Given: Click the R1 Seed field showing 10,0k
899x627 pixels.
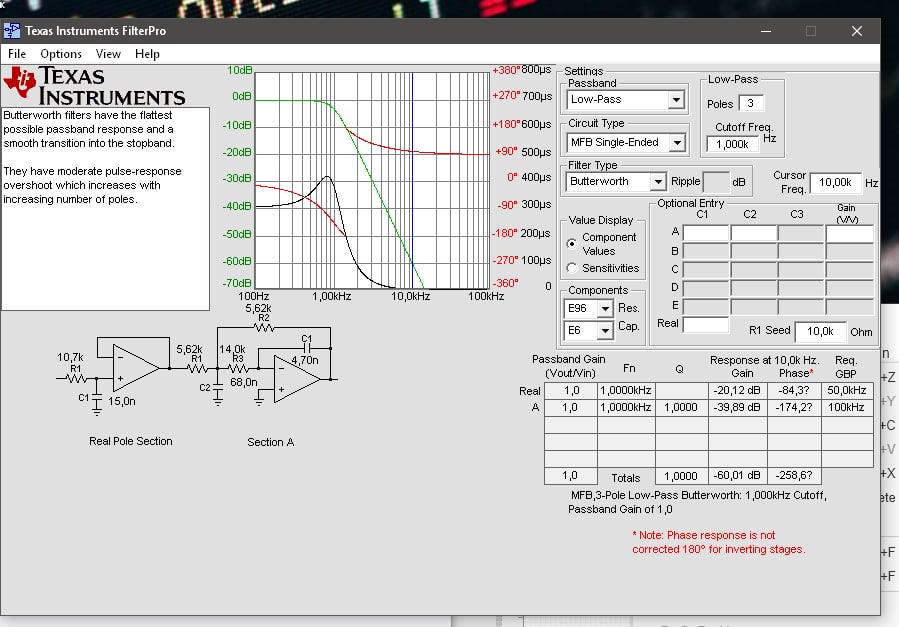Looking at the screenshot, I should pos(820,331).
